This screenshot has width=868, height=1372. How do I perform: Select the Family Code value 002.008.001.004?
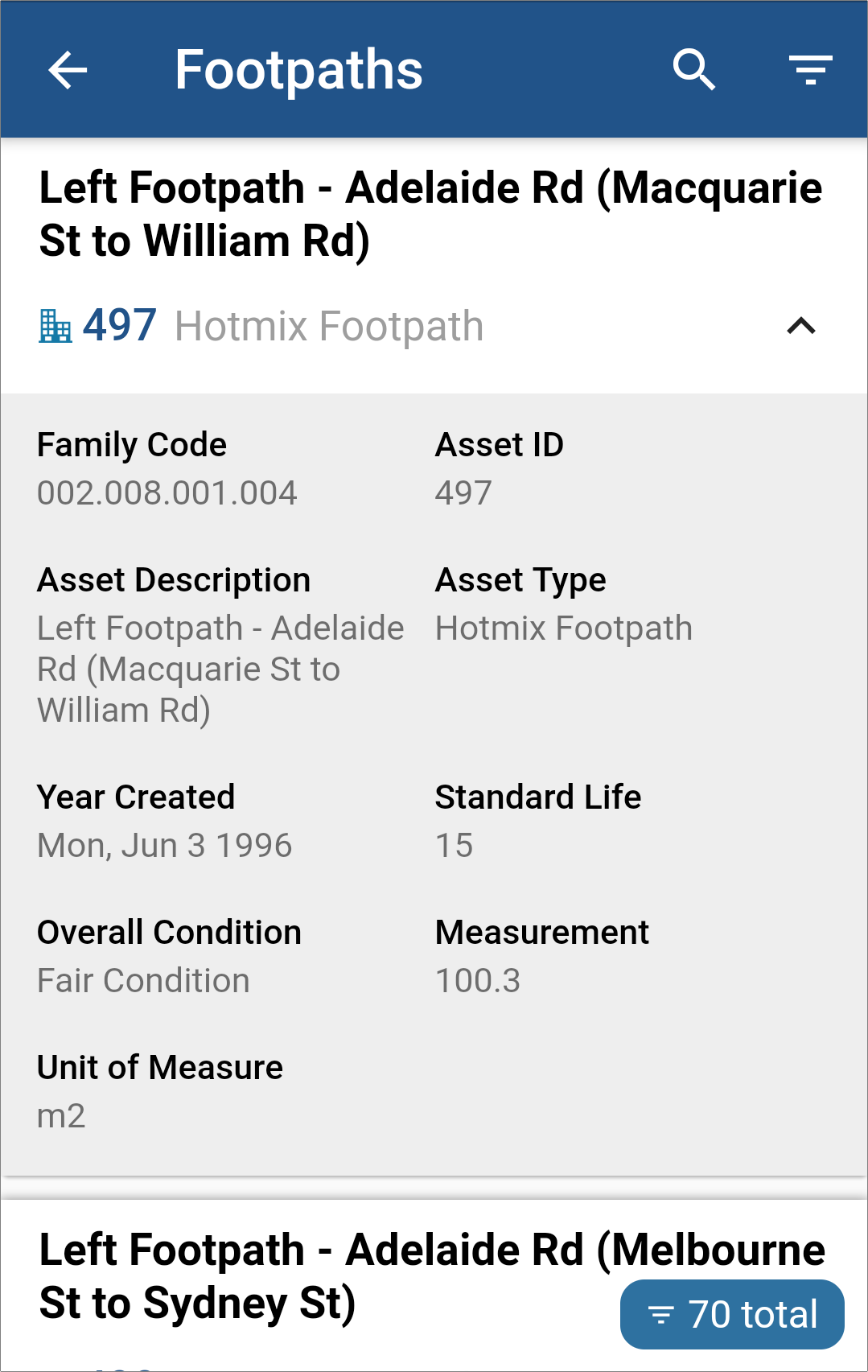(x=167, y=492)
